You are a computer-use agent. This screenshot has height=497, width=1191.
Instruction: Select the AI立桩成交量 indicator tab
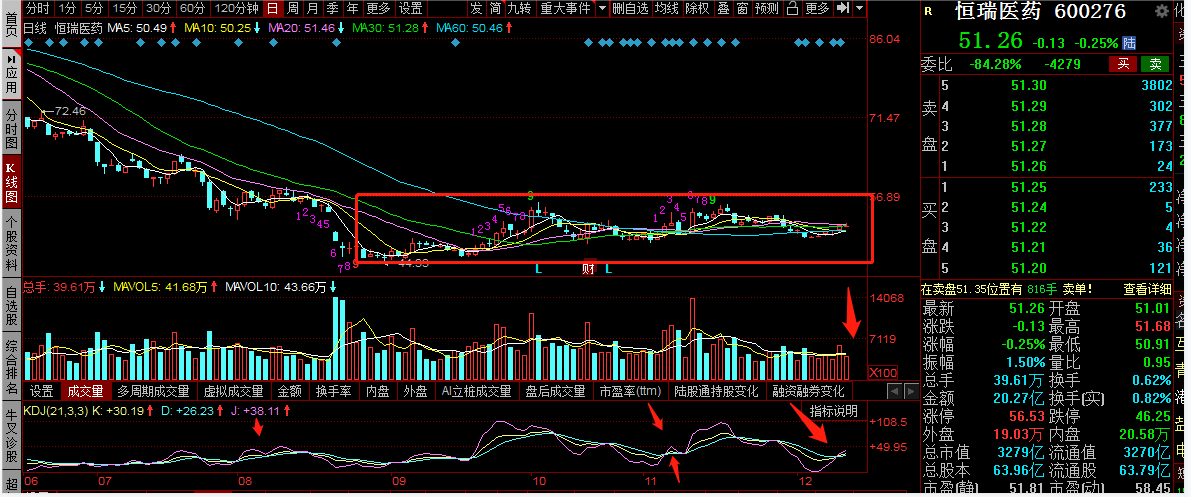coord(476,391)
